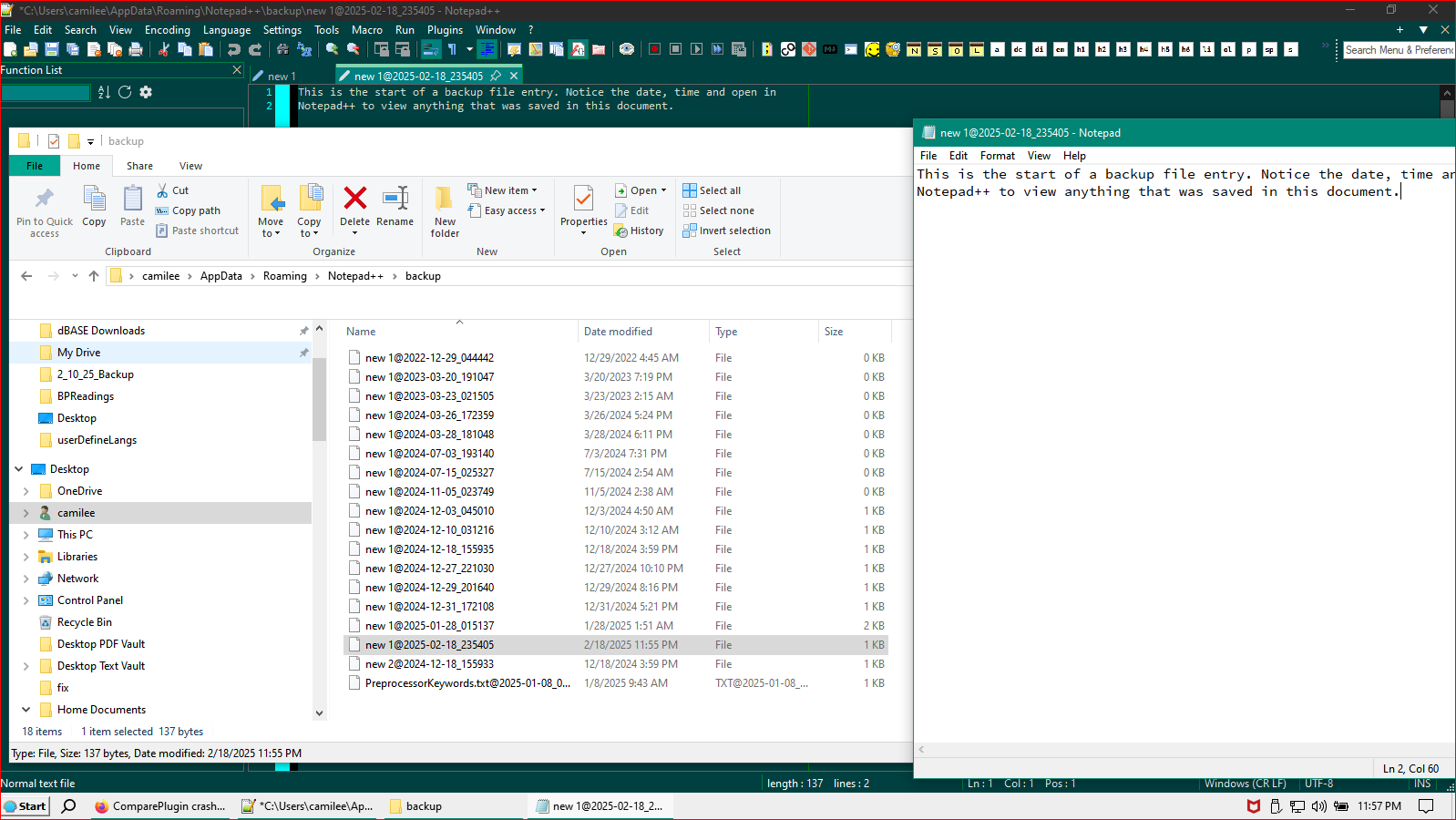This screenshot has height=820, width=1456.
Task: Toggle the indent guide toolbar button
Action: click(487, 49)
